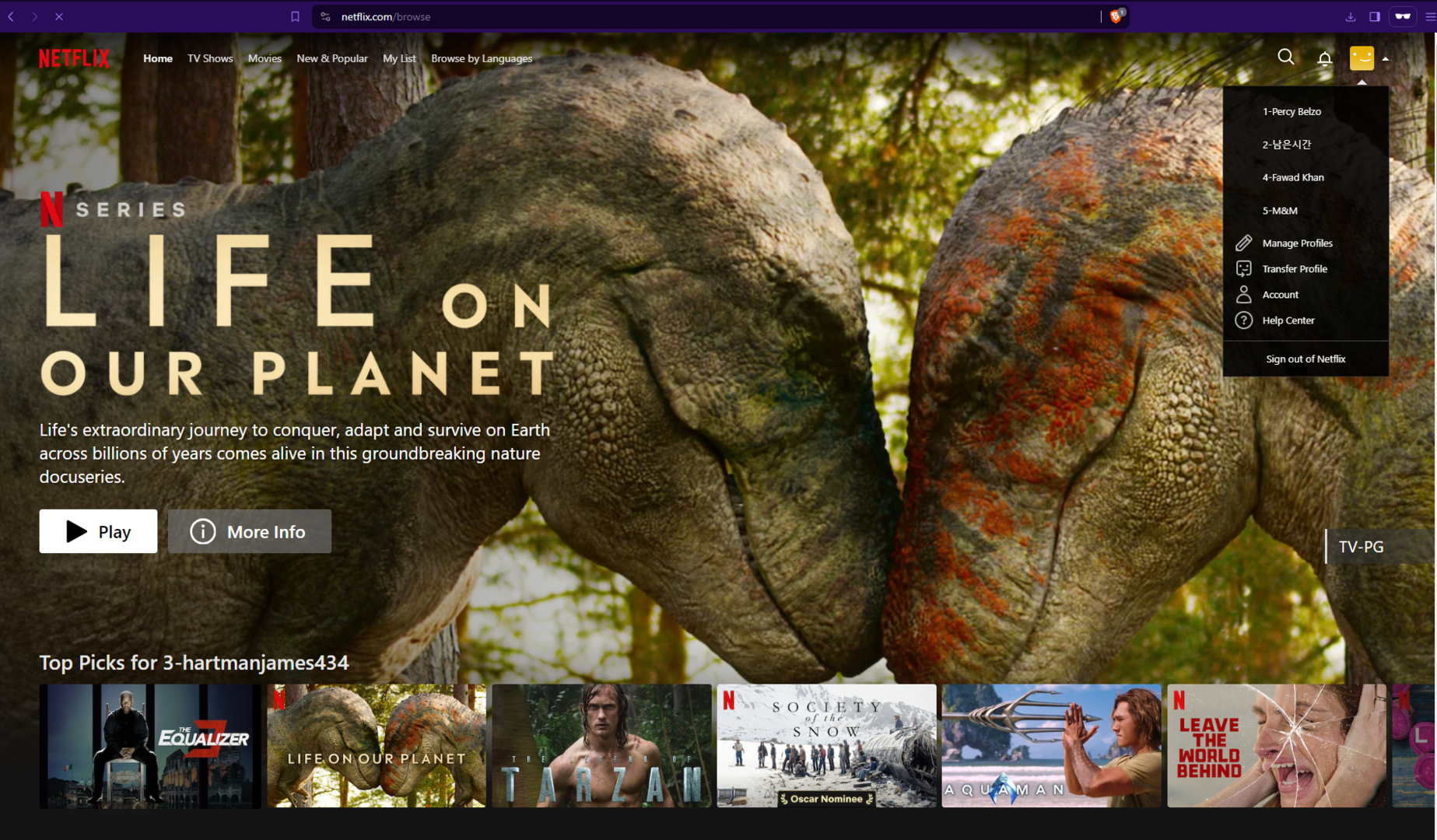
Task: Click the browser forward arrow
Action: pyautogui.click(x=34, y=16)
